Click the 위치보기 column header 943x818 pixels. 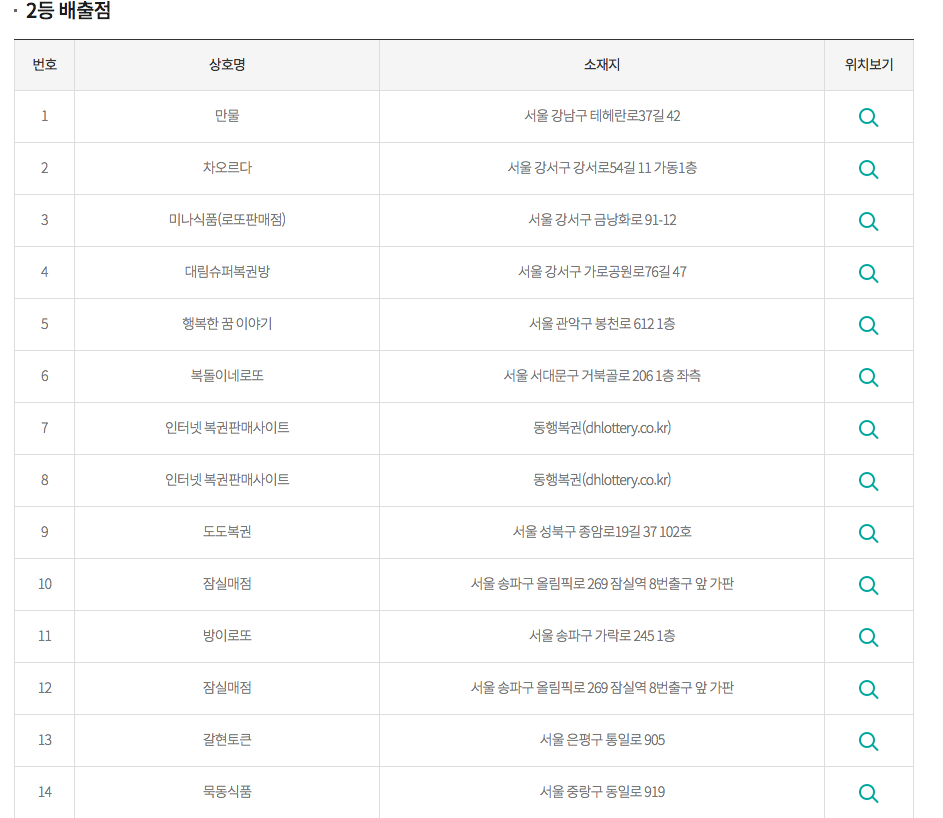(868, 65)
